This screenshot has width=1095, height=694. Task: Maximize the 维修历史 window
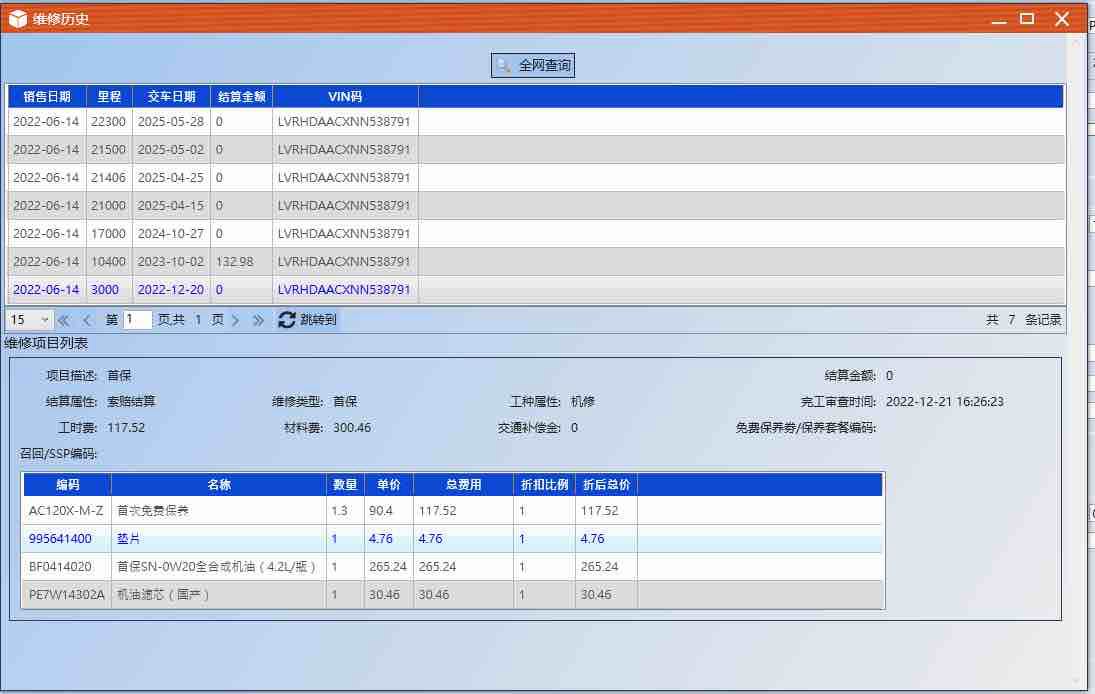1027,19
